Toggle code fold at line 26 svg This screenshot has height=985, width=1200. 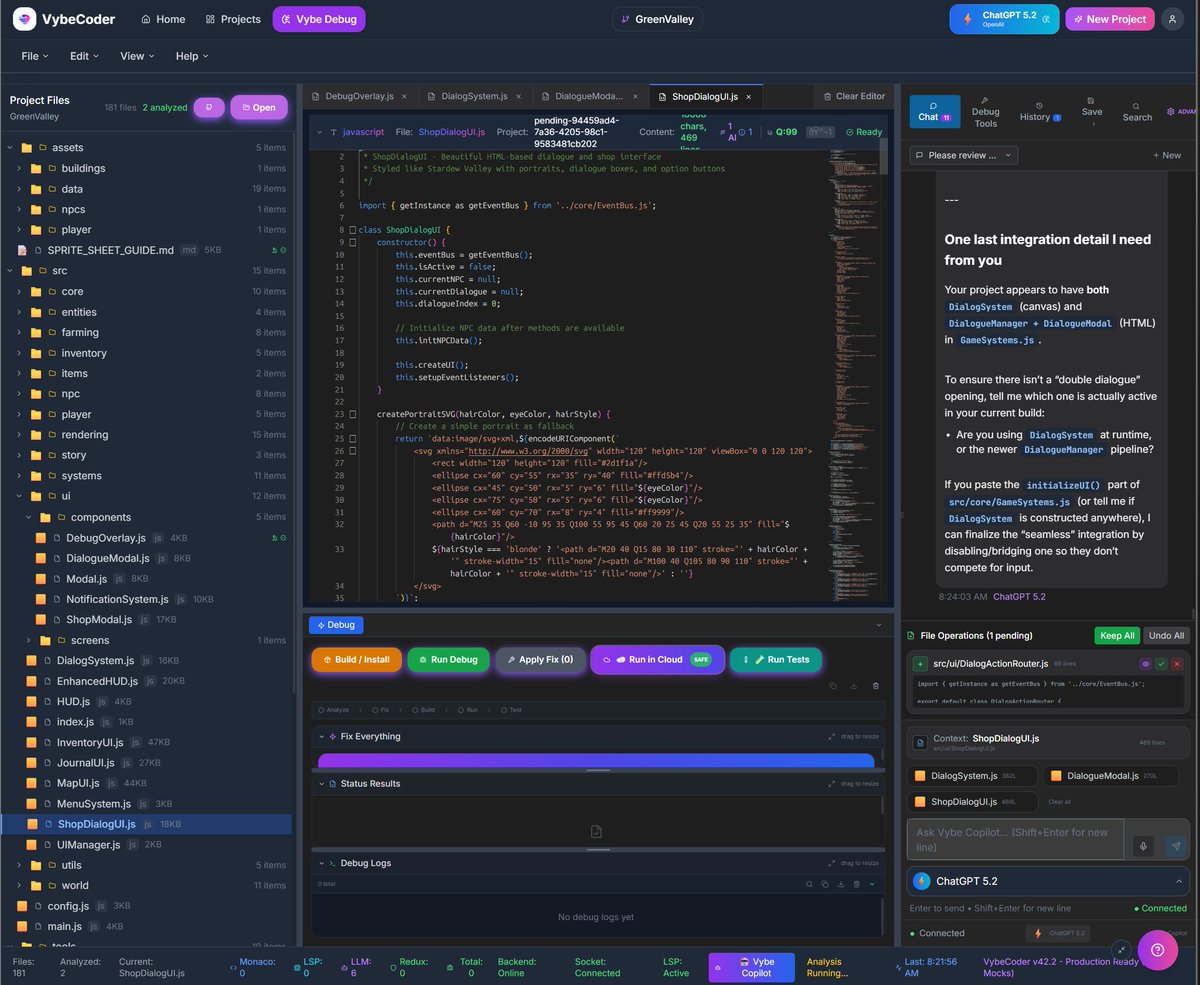351,451
